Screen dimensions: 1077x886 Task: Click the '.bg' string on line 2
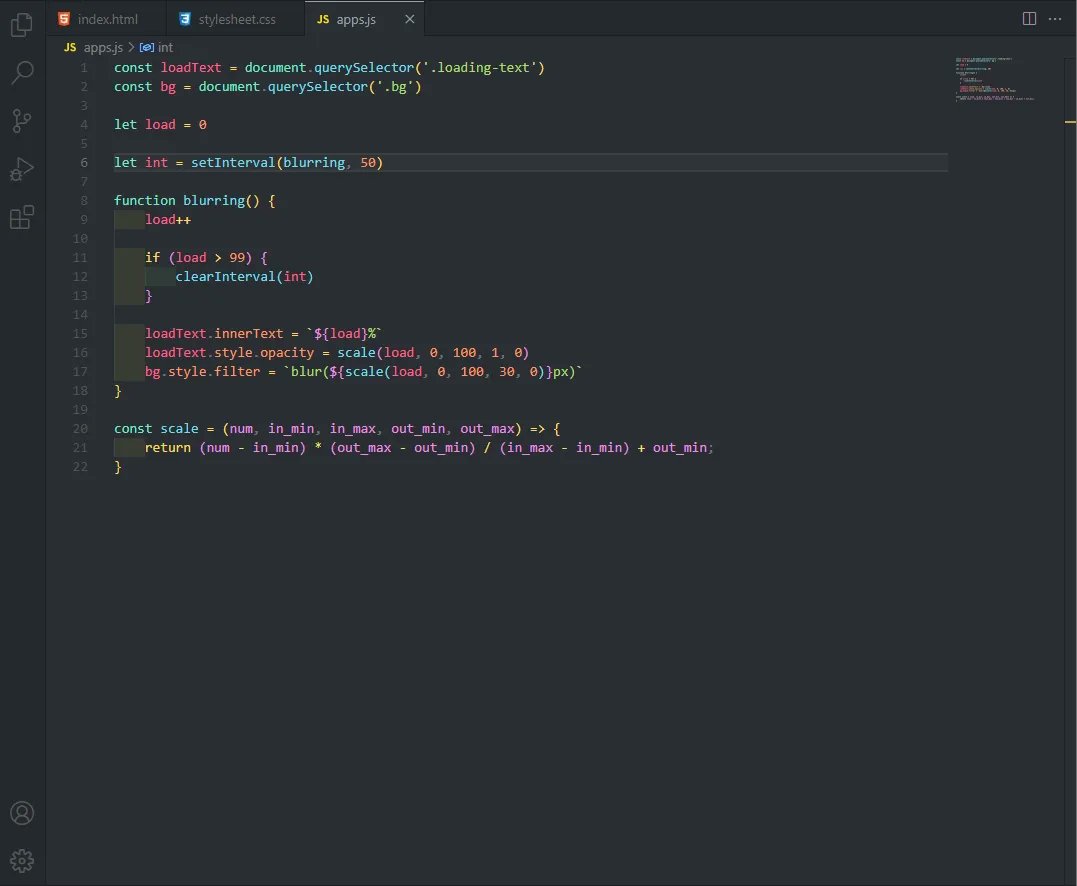pos(395,87)
